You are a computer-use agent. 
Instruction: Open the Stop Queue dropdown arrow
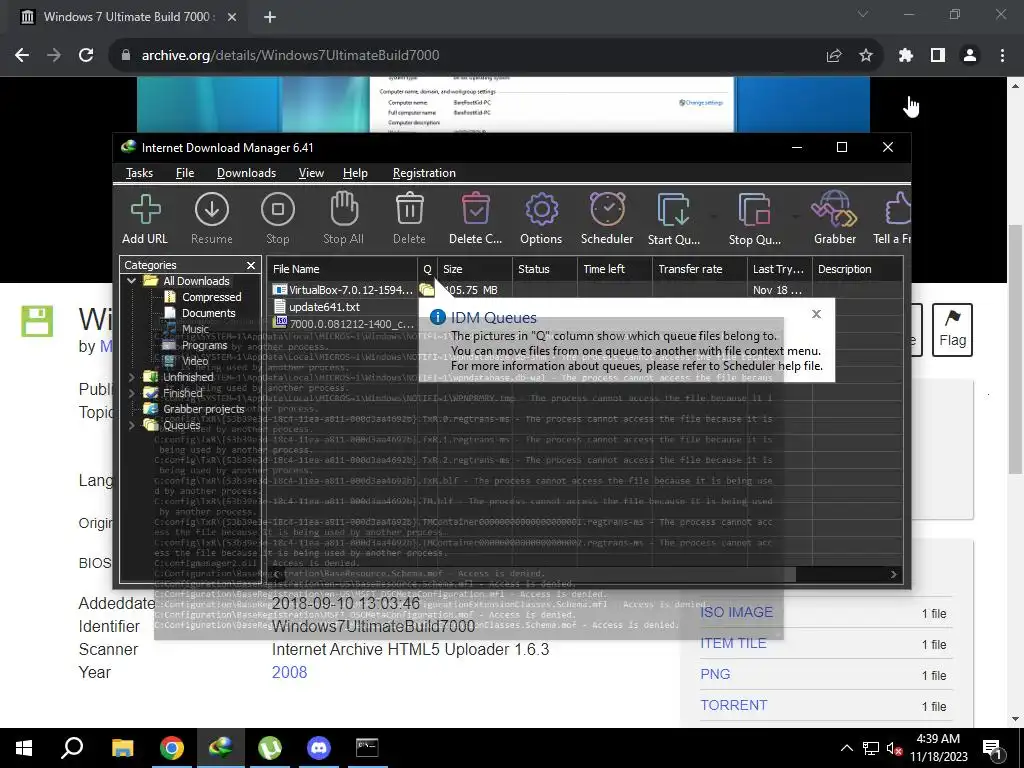coord(795,216)
